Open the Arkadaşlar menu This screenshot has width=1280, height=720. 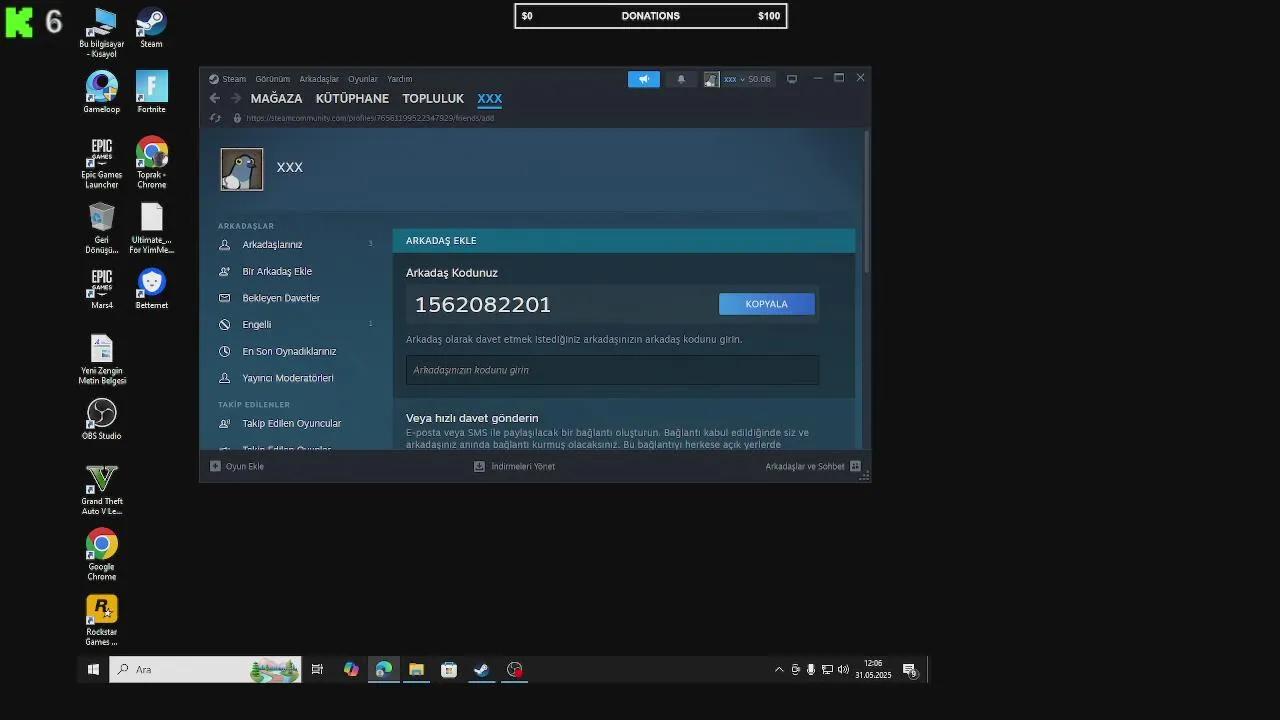tap(318, 79)
